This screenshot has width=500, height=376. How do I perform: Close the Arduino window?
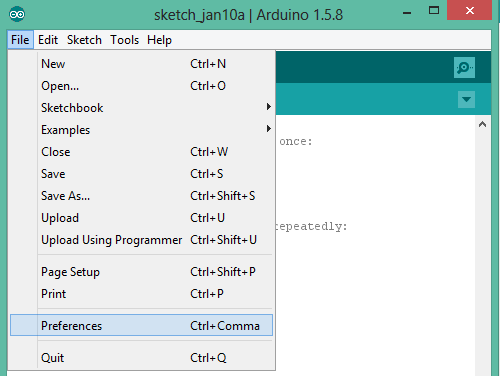[x=470, y=11]
